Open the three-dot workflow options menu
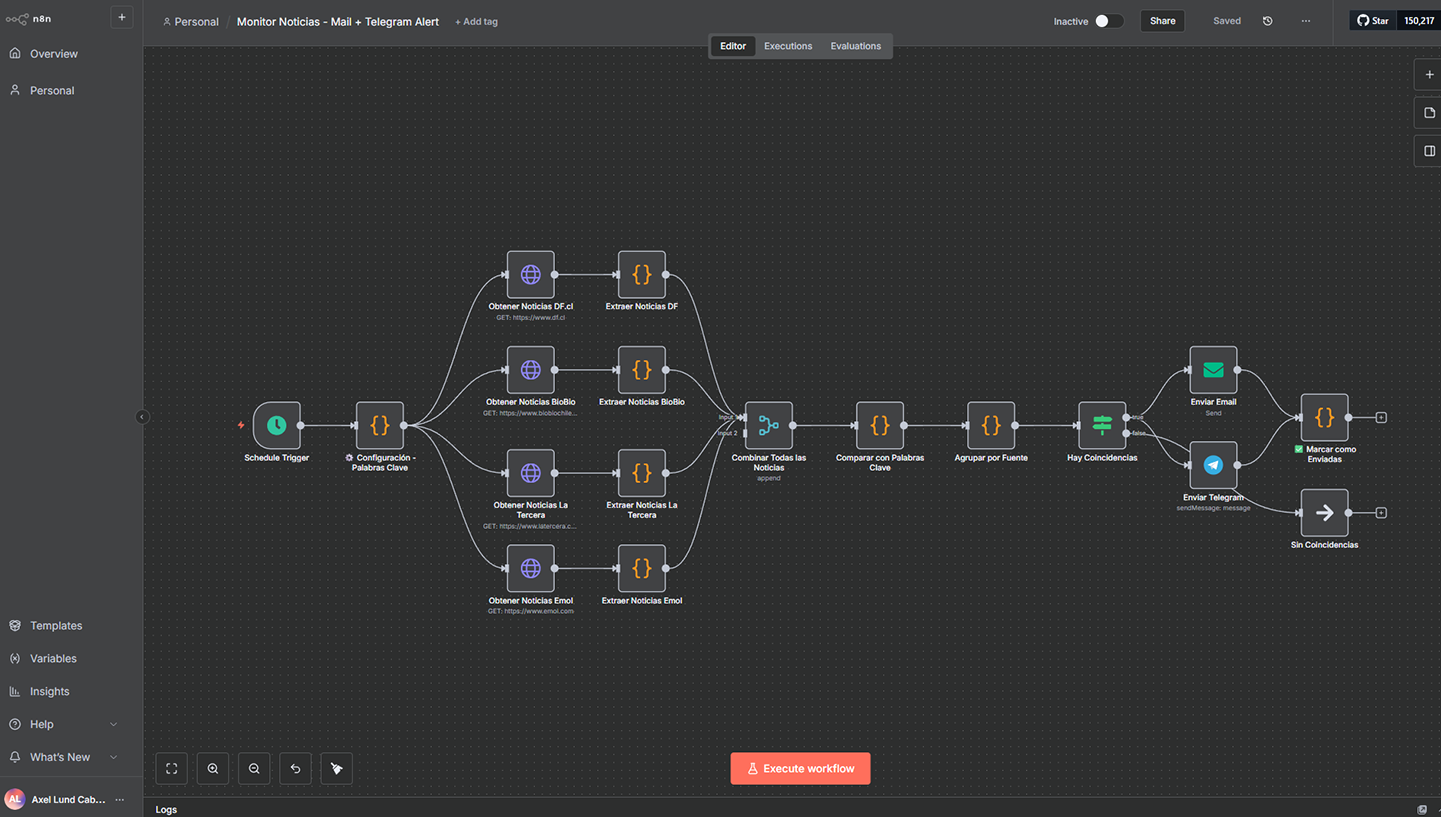The image size is (1441, 817). pyautogui.click(x=1305, y=21)
